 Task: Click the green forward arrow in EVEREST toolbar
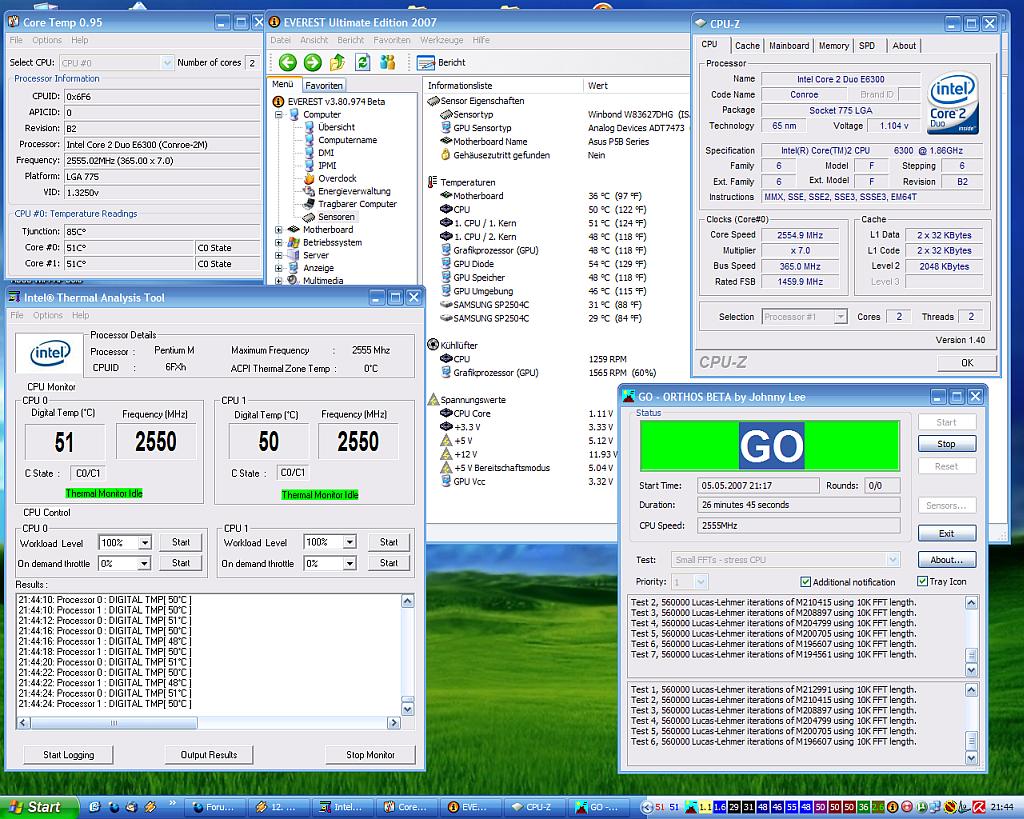tap(312, 62)
